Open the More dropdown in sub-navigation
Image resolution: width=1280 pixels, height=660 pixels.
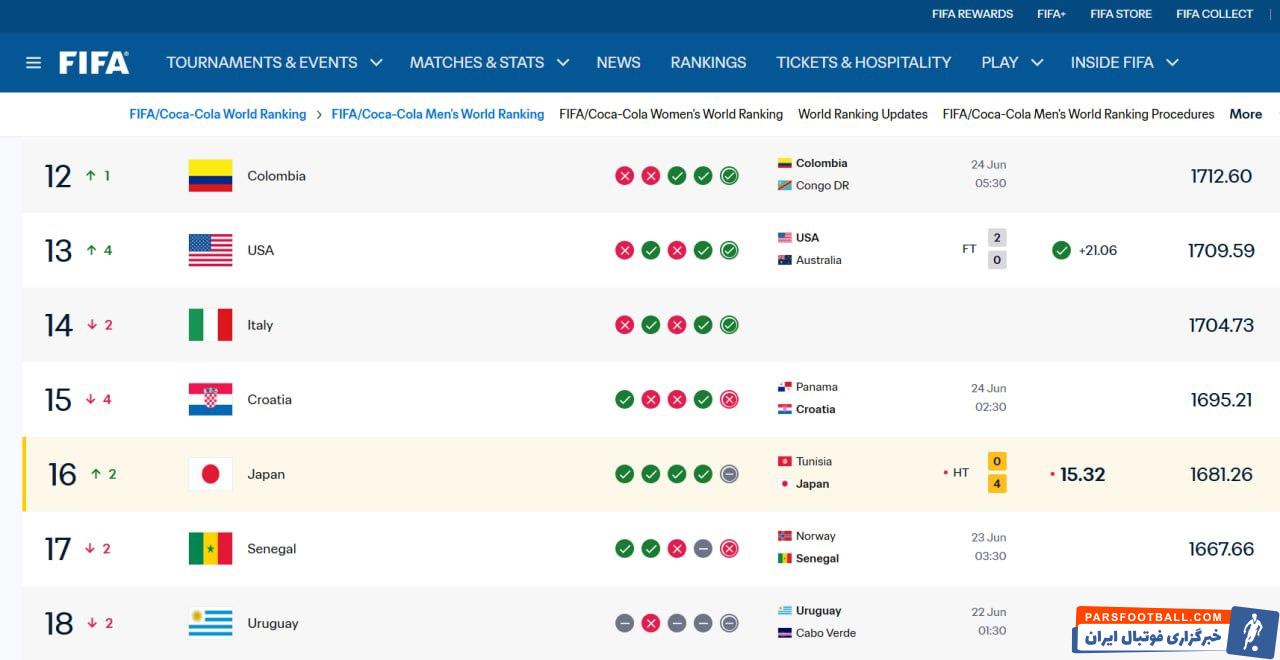click(x=1246, y=114)
